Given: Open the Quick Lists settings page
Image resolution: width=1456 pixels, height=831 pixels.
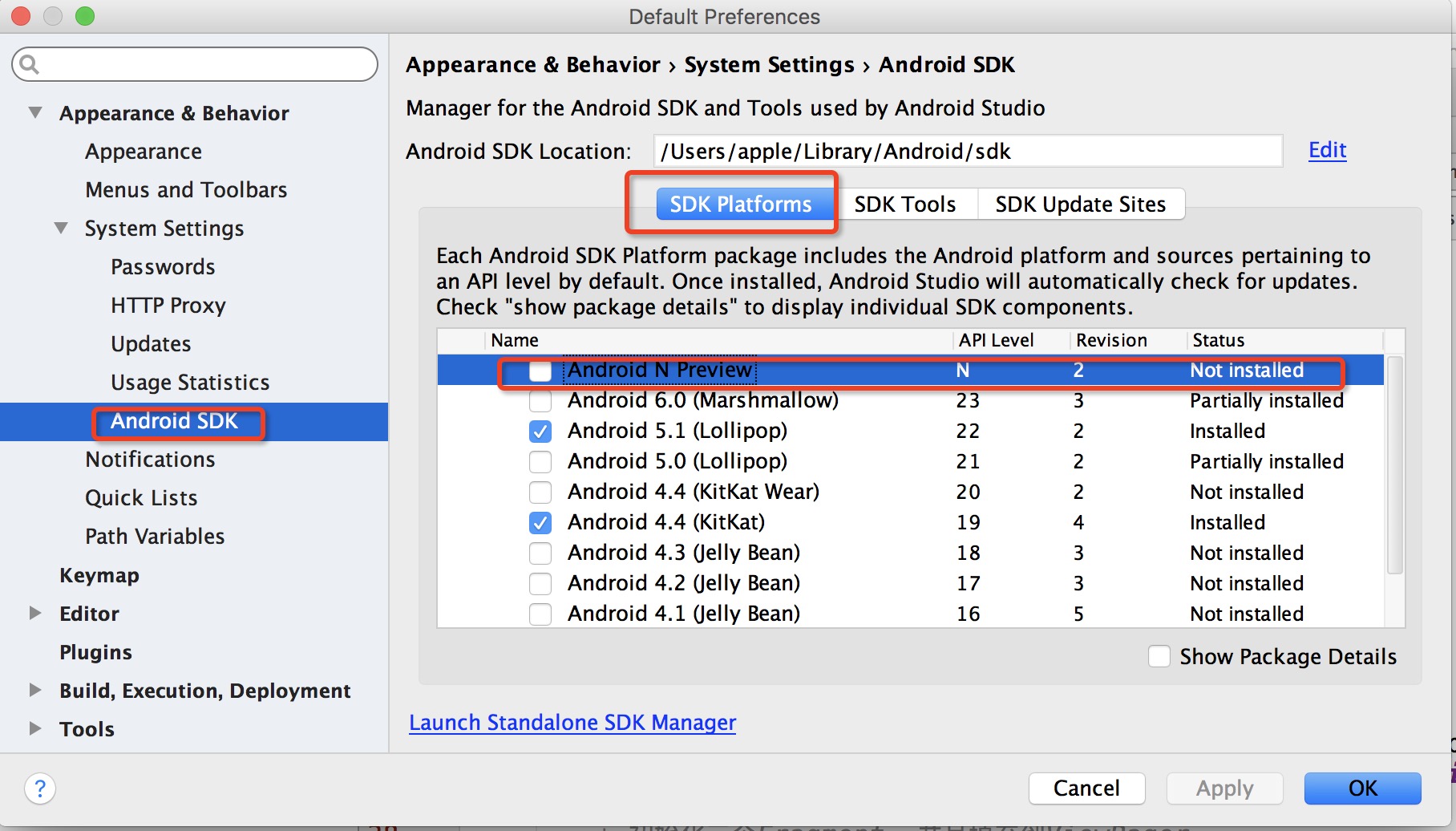Looking at the screenshot, I should (141, 498).
